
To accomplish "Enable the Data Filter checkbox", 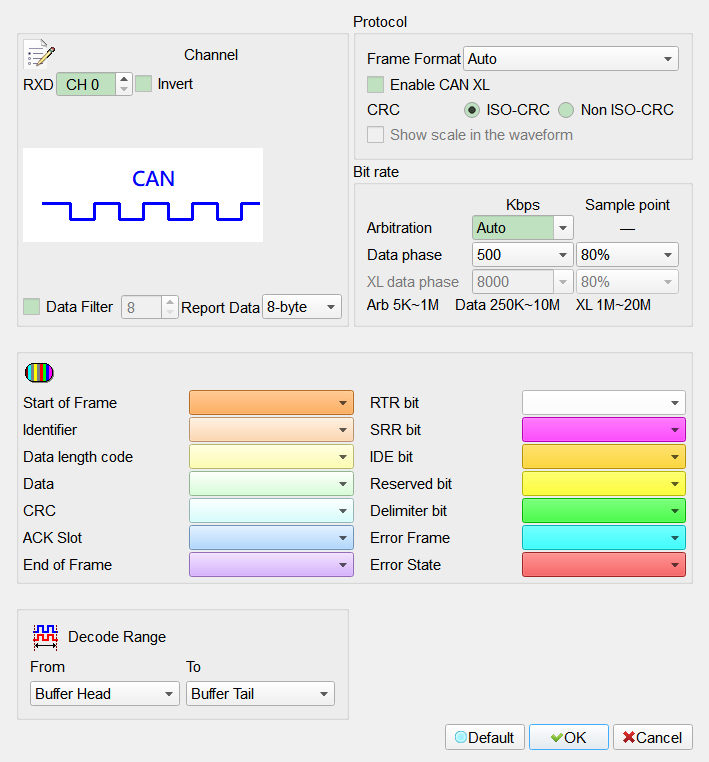I will click(x=32, y=307).
